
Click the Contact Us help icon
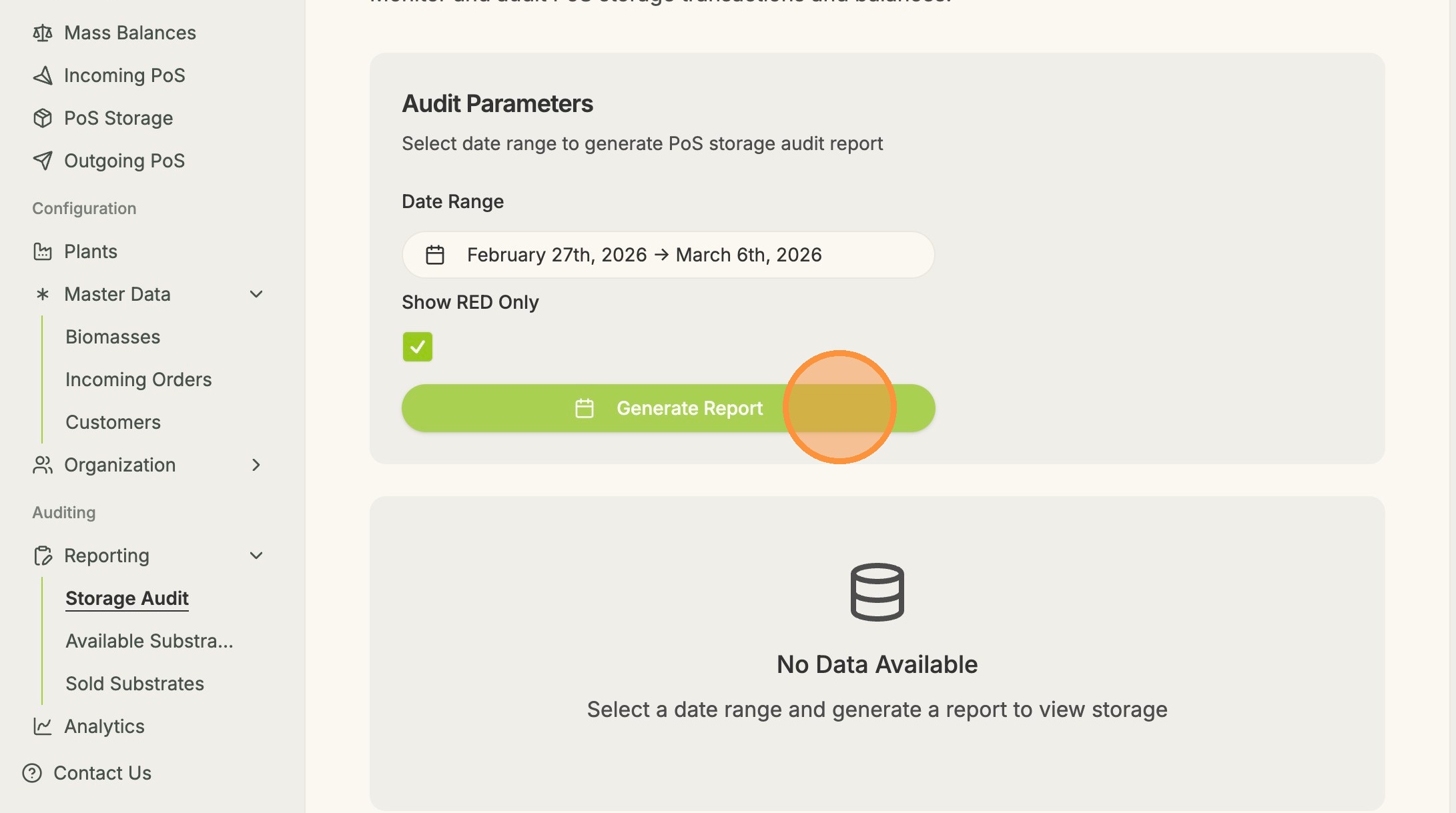32,773
